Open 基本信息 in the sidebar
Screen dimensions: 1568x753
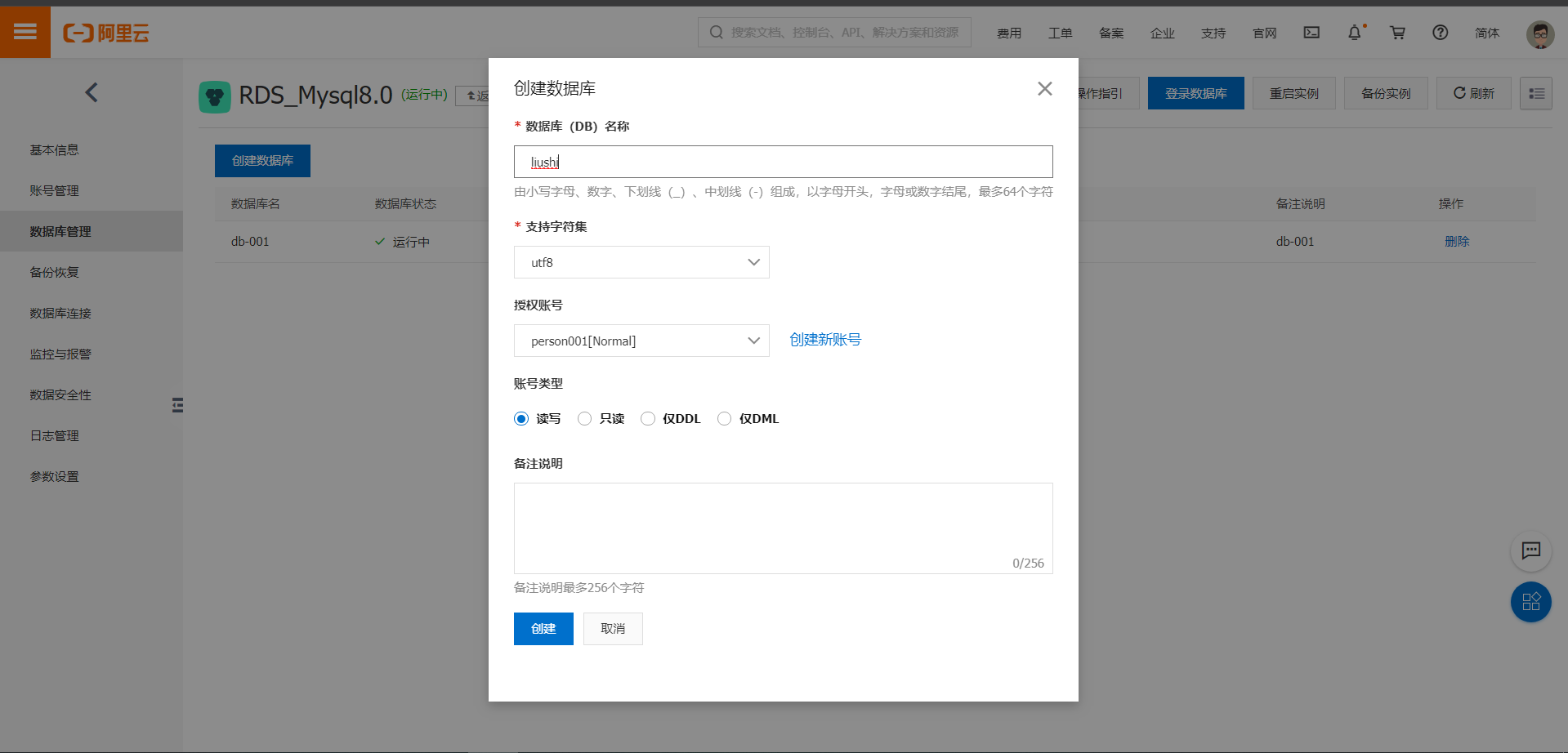pos(55,150)
